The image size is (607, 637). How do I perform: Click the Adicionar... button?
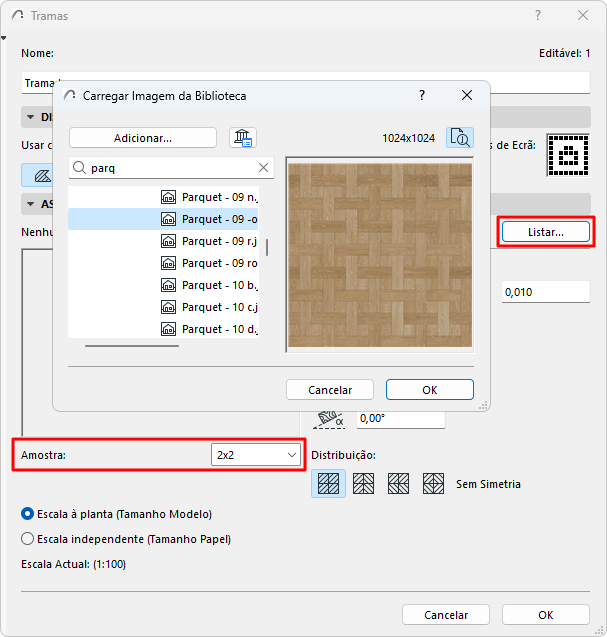point(143,138)
